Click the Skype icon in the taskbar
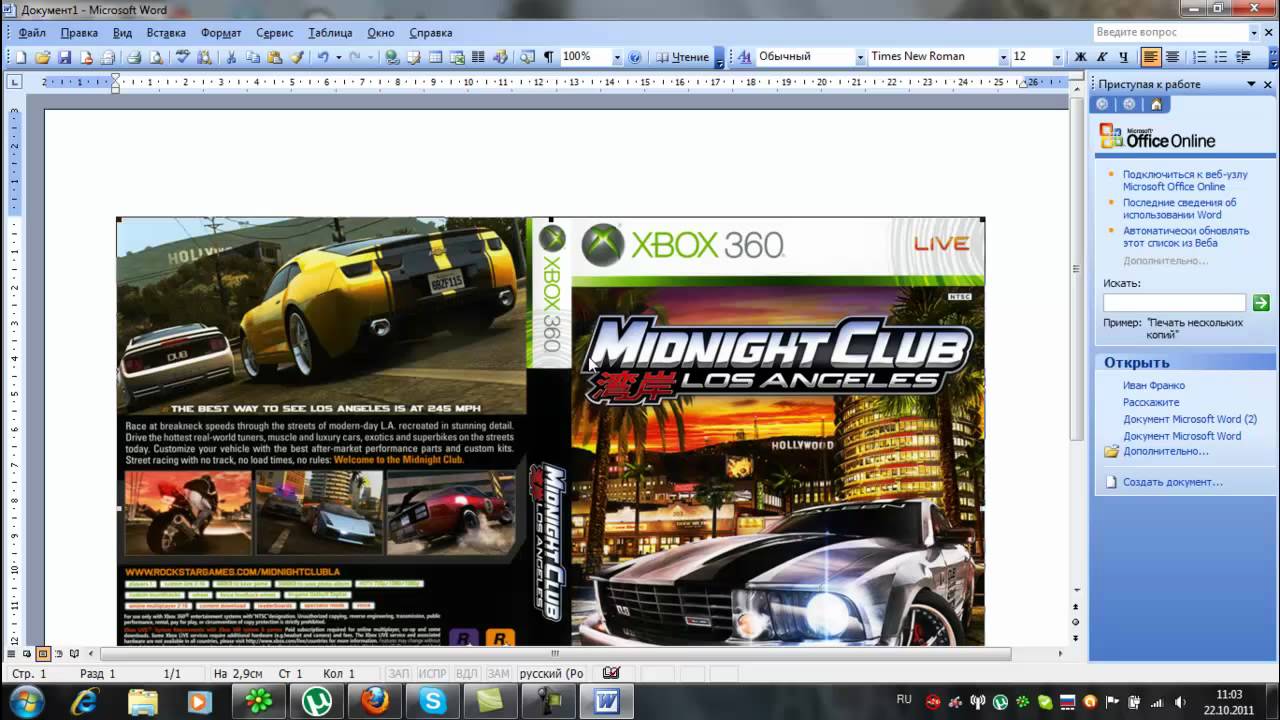Image resolution: width=1280 pixels, height=720 pixels. (433, 701)
